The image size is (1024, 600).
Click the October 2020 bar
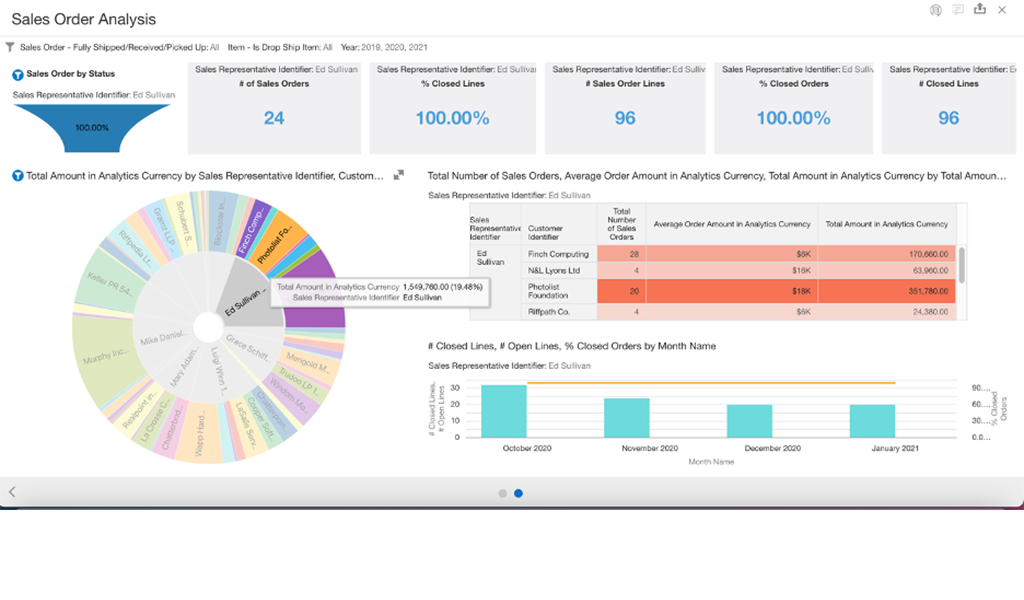click(x=504, y=411)
